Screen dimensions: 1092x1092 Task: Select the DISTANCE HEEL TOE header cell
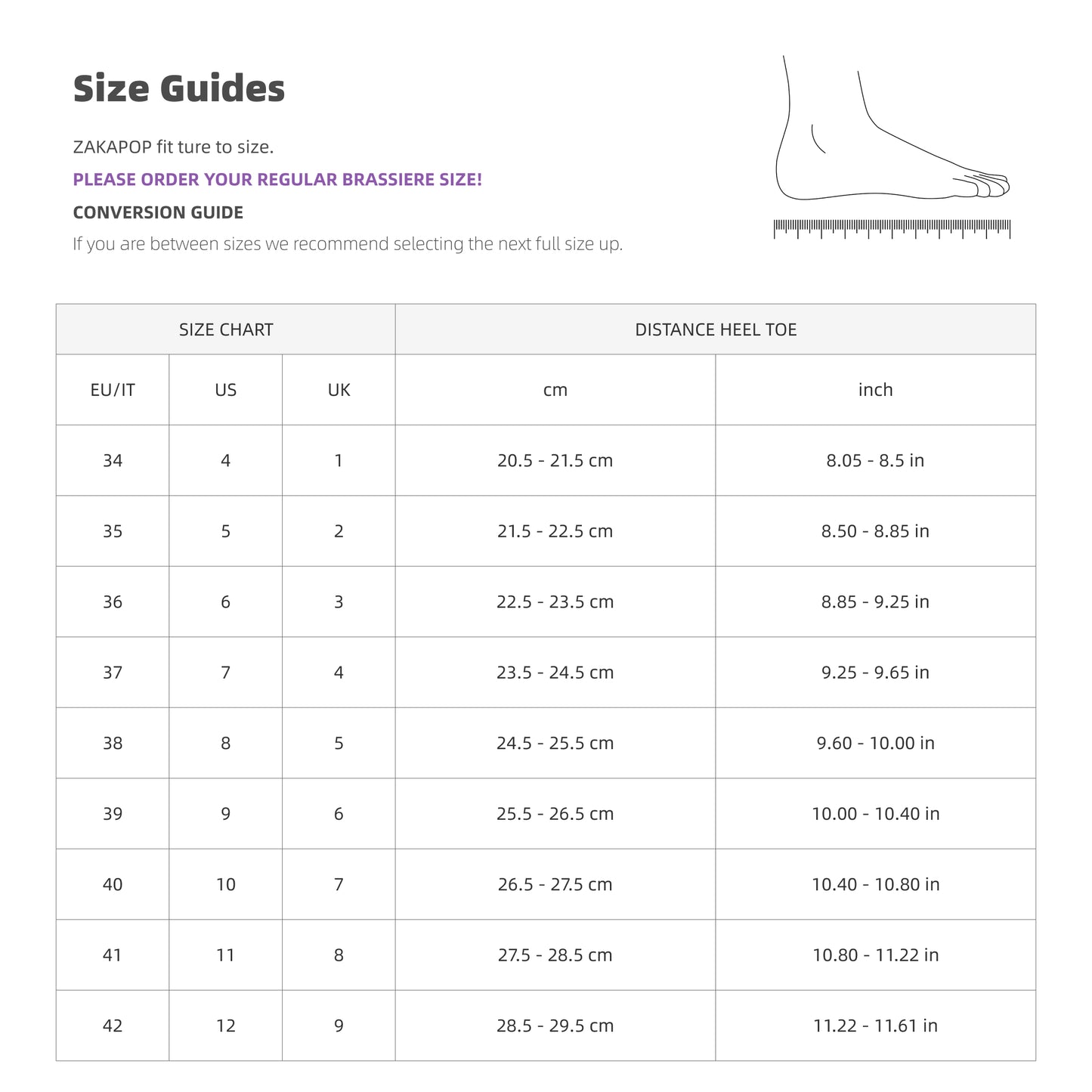(716, 329)
